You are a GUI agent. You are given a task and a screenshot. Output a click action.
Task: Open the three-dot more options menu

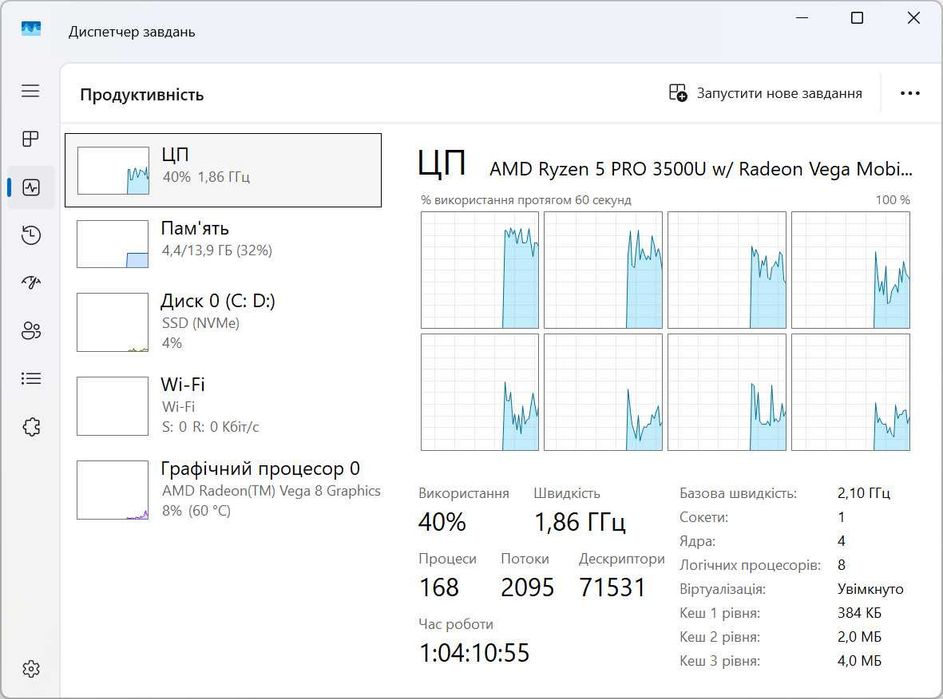pyautogui.click(x=910, y=93)
